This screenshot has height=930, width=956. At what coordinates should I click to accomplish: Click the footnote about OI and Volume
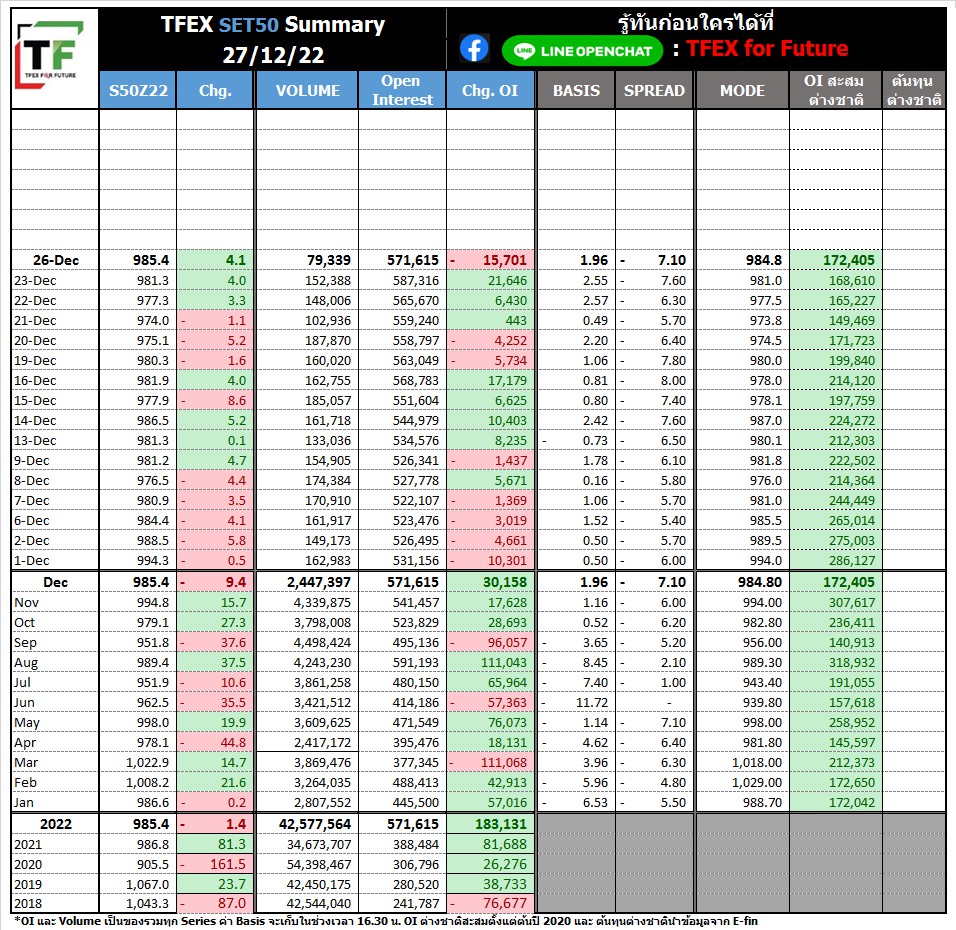385,921
